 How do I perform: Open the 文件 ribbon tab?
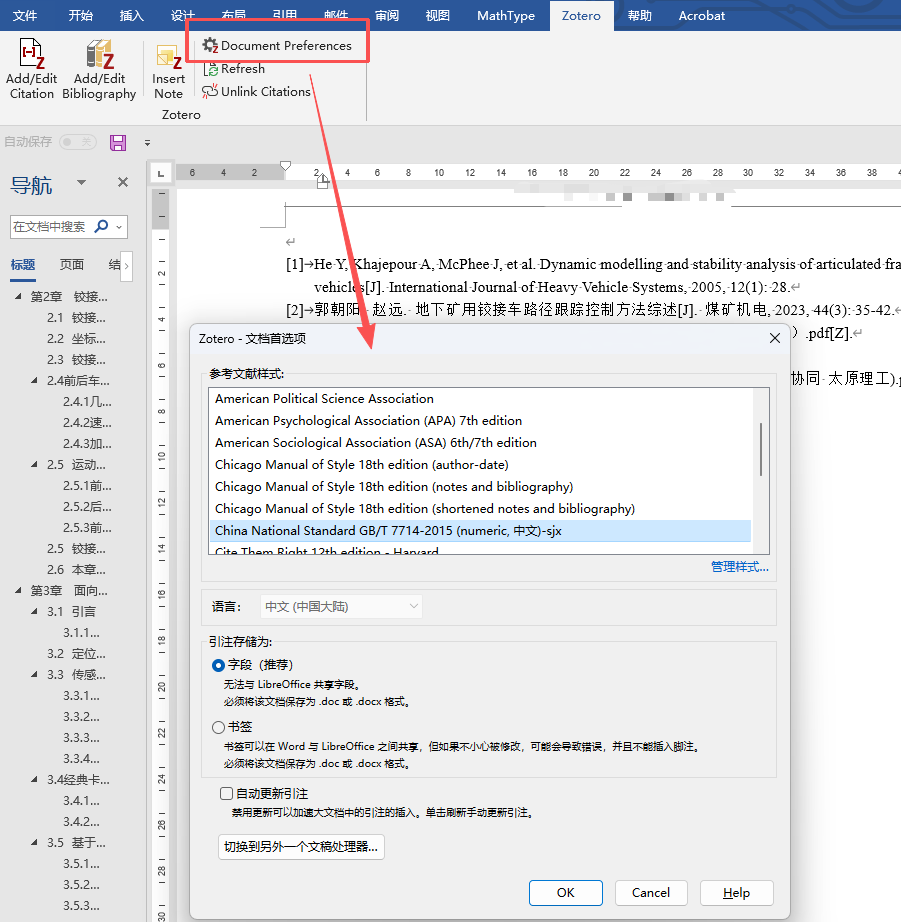click(25, 16)
